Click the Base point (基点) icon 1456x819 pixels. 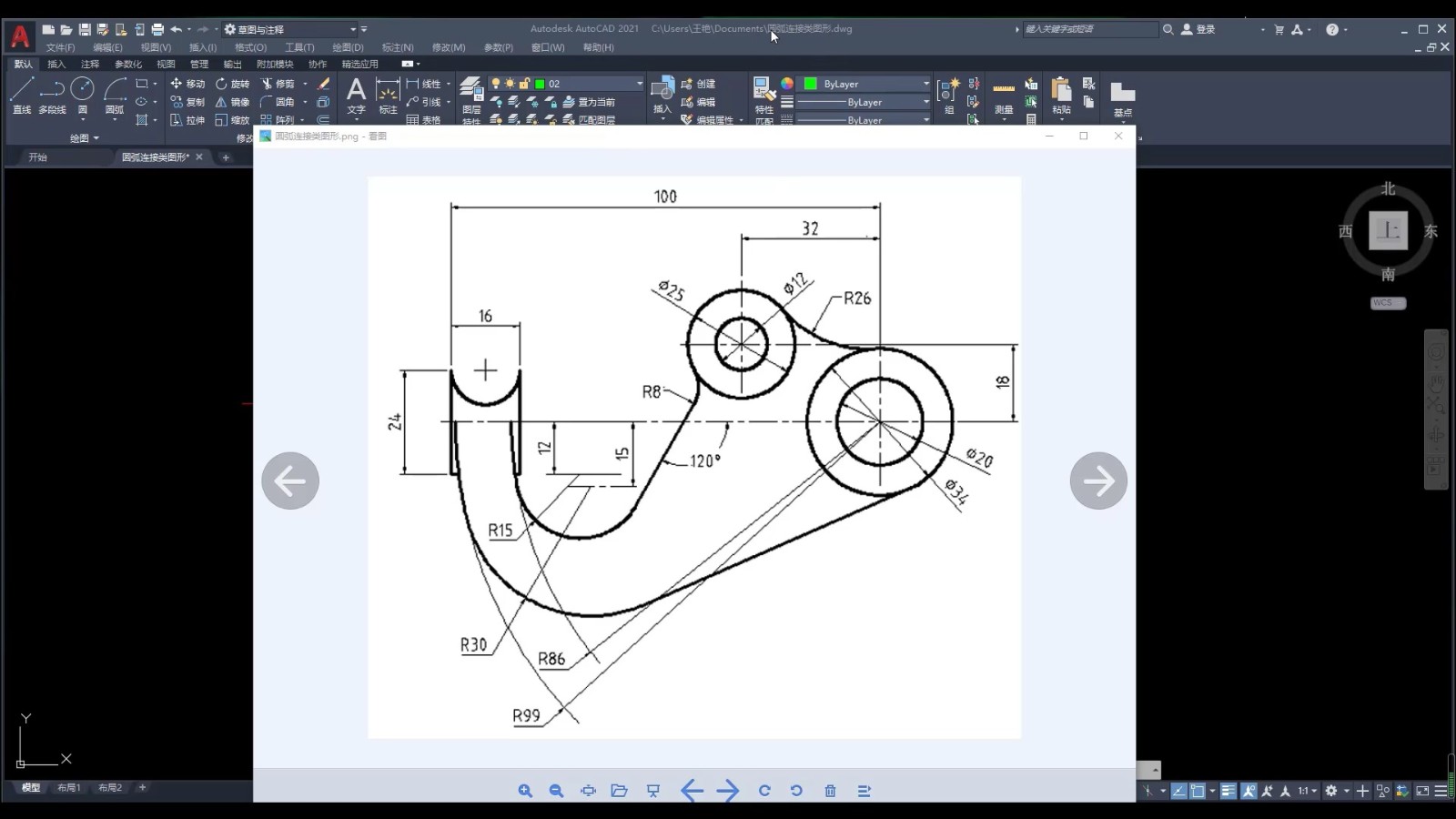click(1123, 98)
